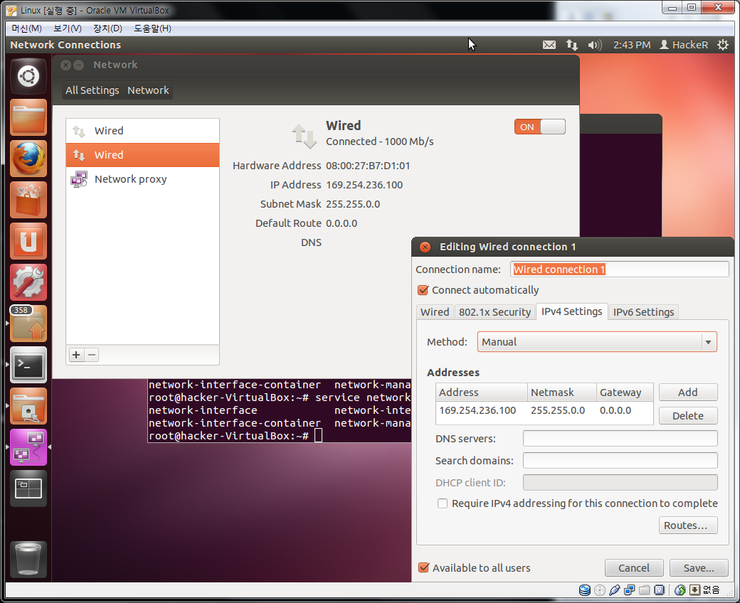
Task: Open the 도움말(H) menu
Action: click(152, 29)
